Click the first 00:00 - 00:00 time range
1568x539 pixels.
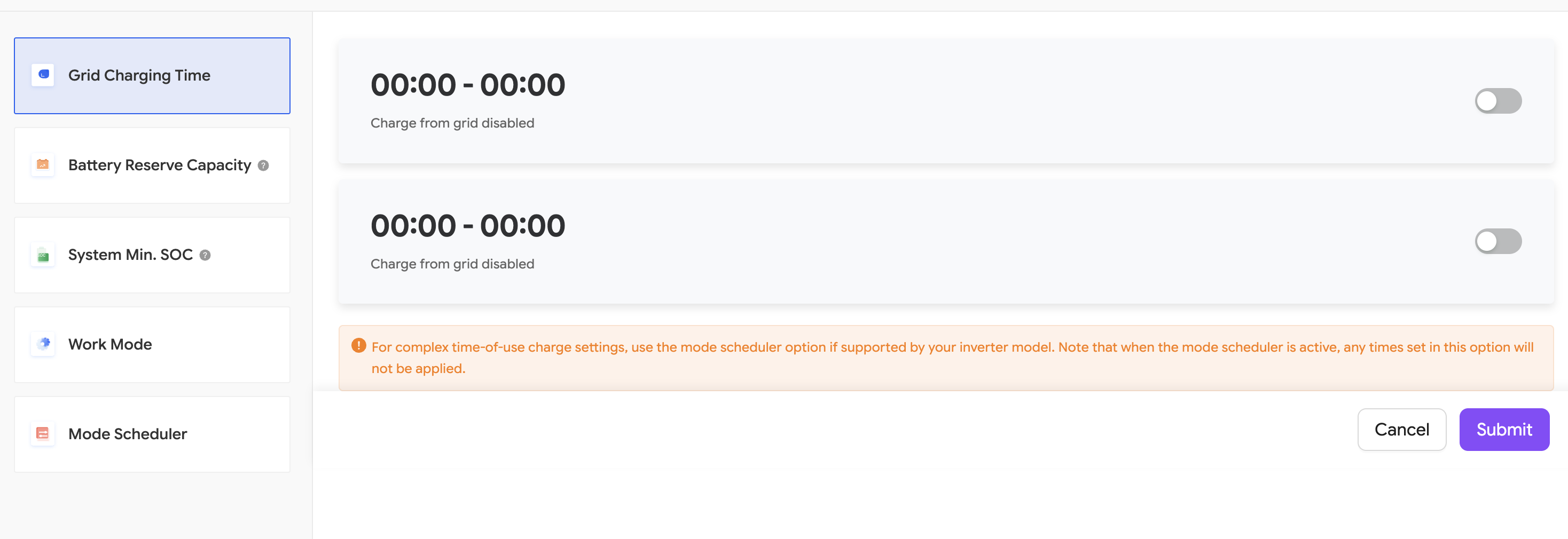467,84
